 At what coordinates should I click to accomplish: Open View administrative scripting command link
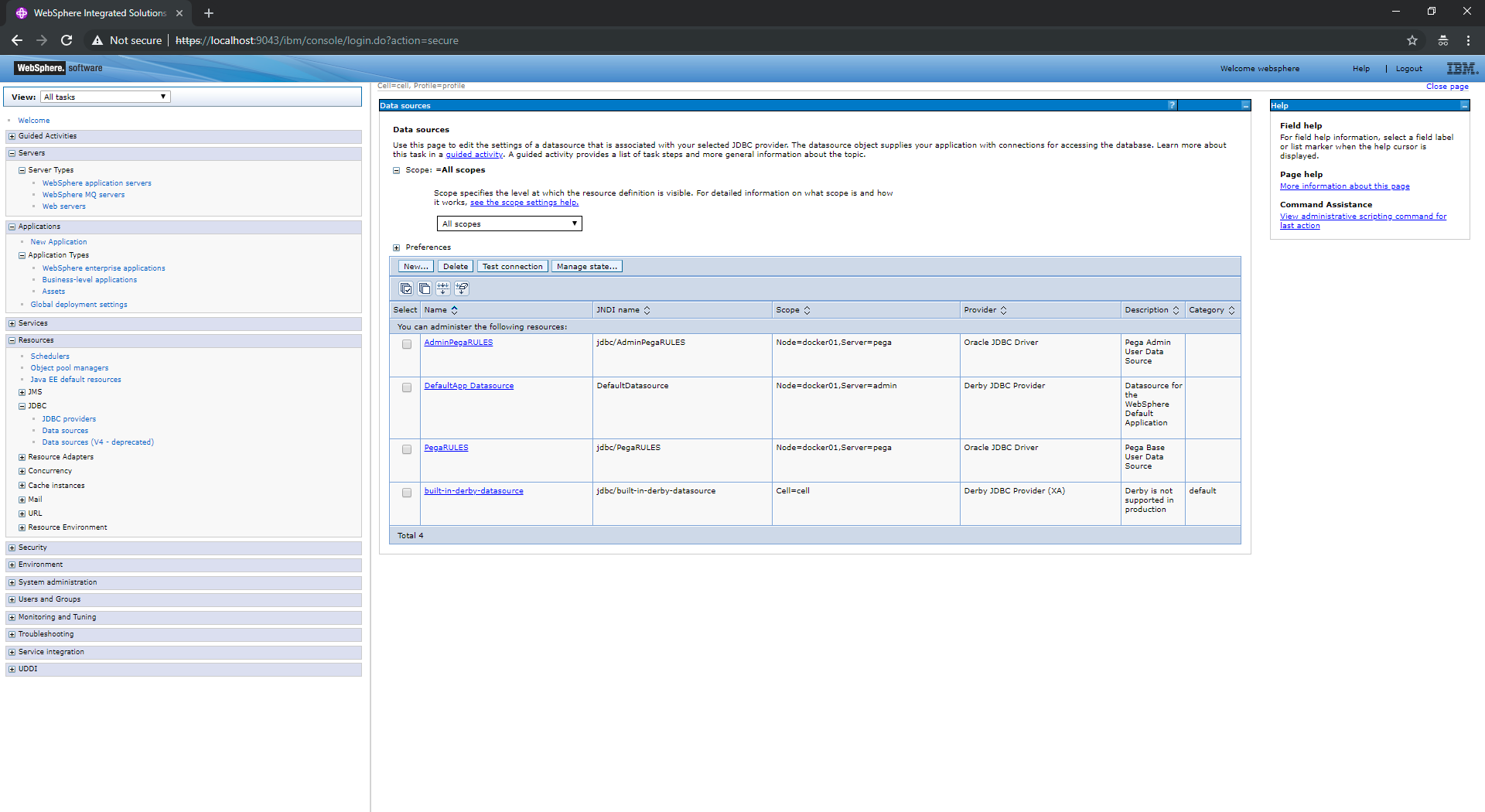pyautogui.click(x=1363, y=221)
